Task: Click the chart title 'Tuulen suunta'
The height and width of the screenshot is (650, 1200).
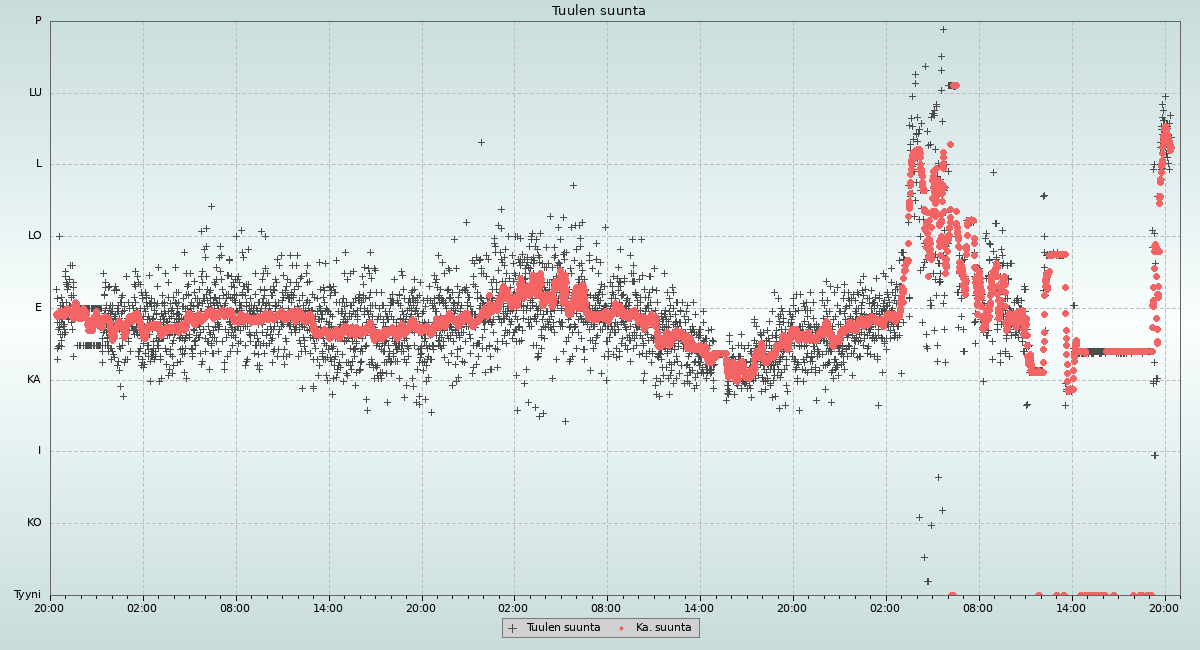Action: point(599,11)
